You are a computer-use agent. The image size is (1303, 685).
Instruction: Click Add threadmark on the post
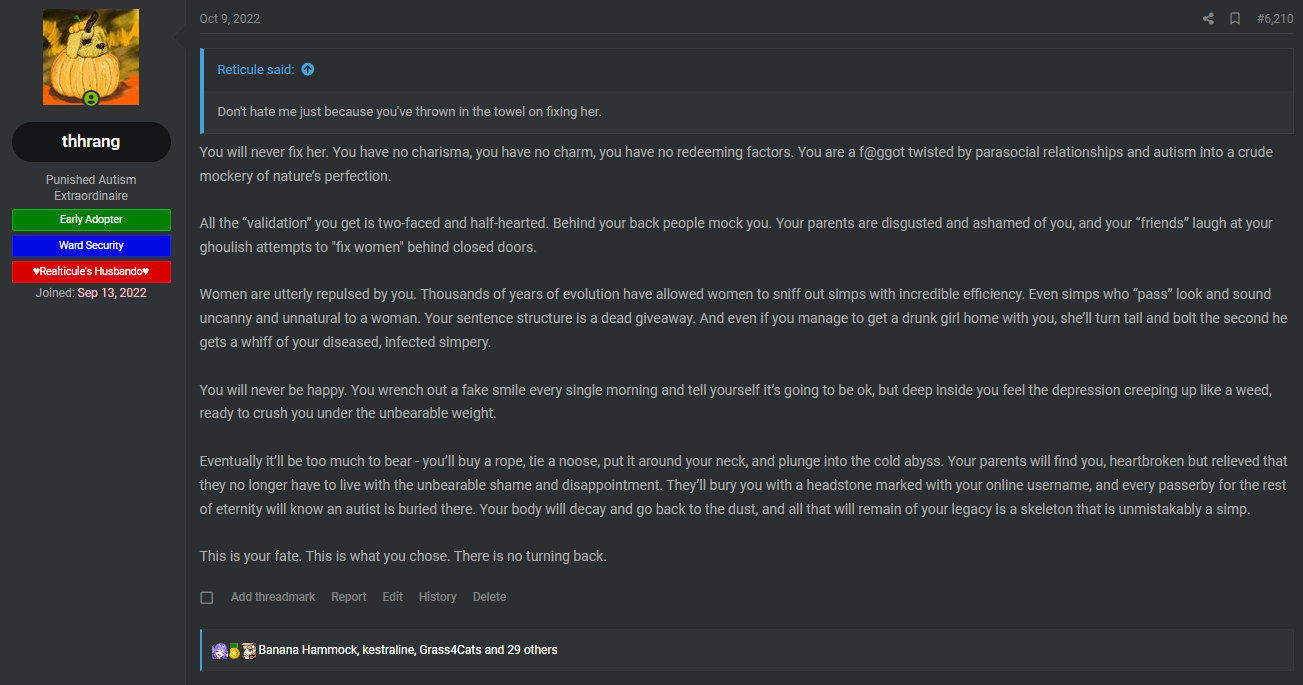[x=273, y=597]
